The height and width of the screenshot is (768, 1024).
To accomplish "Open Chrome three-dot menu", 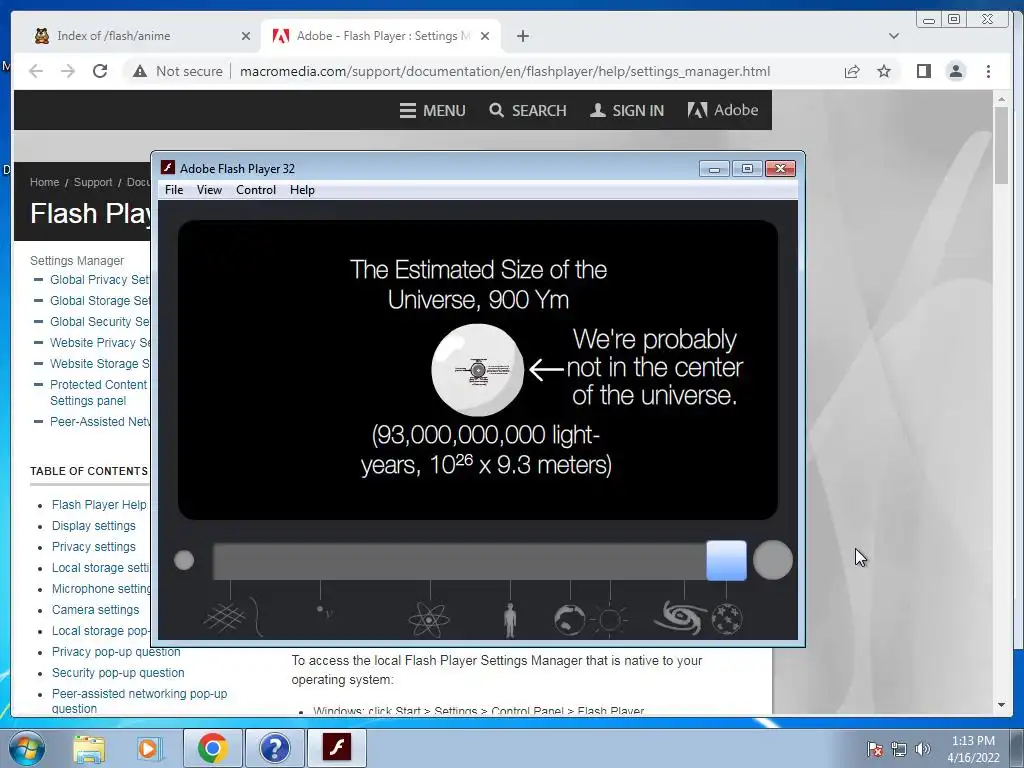I will [988, 71].
